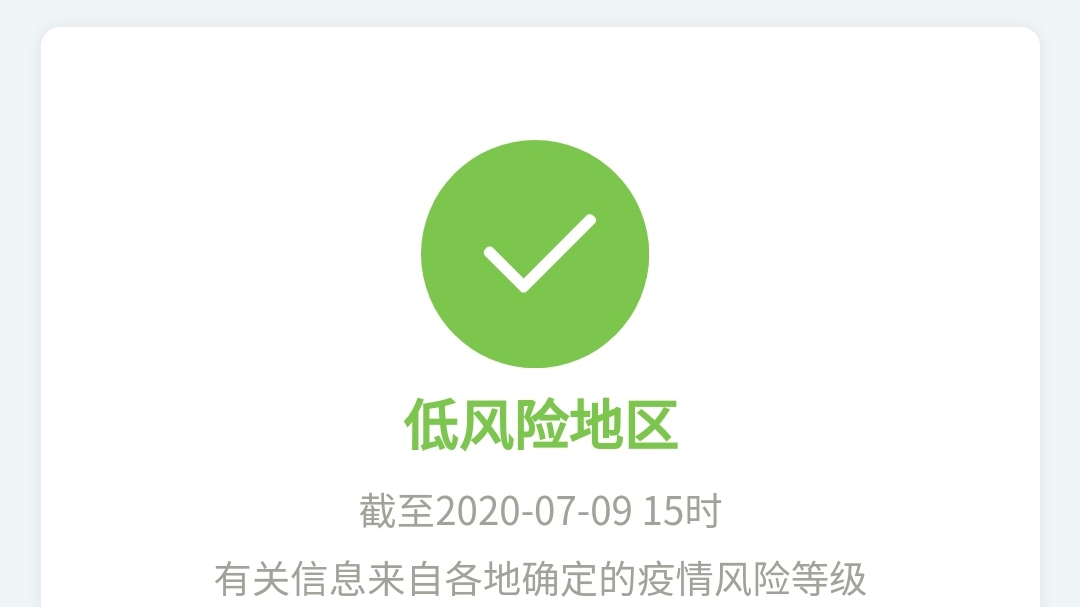This screenshot has height=607, width=1080.
Task: Click the date 2020-07-09 in timestamp
Action: coord(534,511)
